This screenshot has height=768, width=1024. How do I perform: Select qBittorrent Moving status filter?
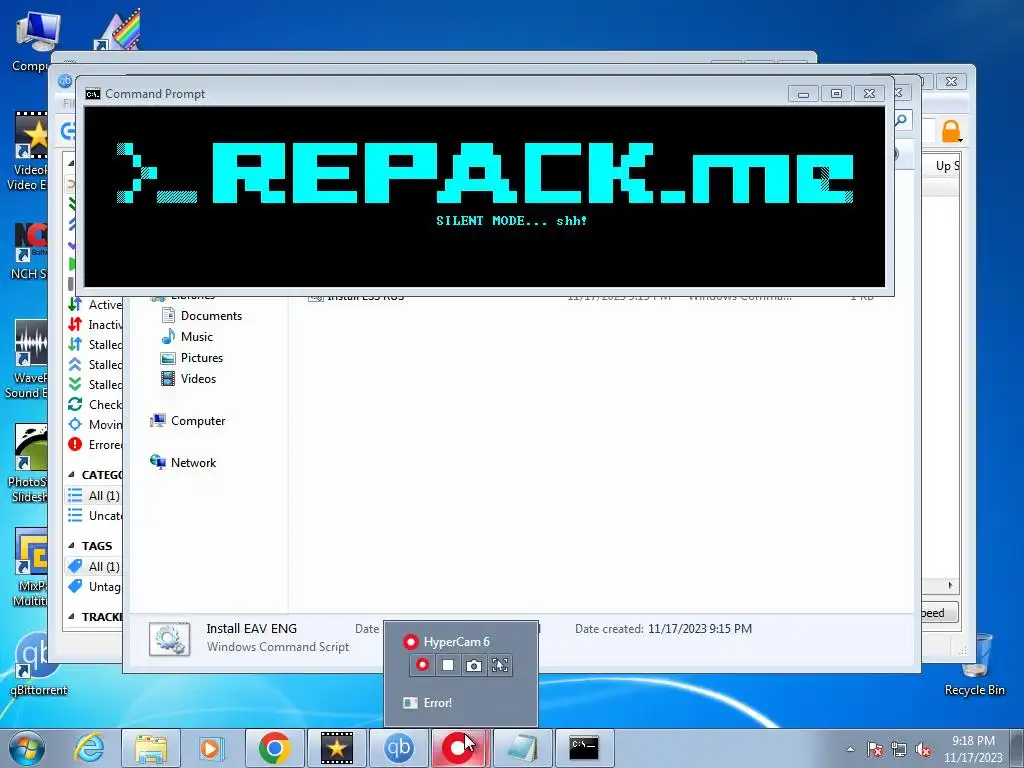pos(95,424)
